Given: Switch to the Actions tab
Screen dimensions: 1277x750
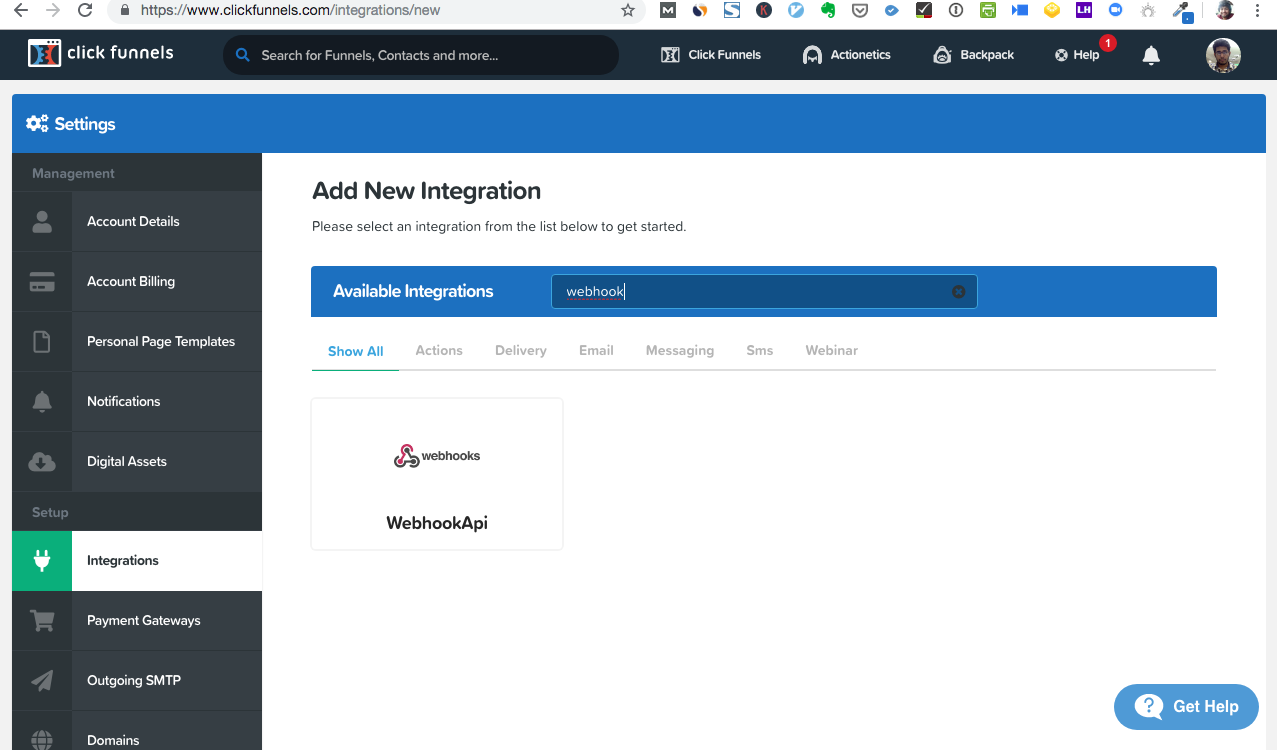Looking at the screenshot, I should (439, 350).
